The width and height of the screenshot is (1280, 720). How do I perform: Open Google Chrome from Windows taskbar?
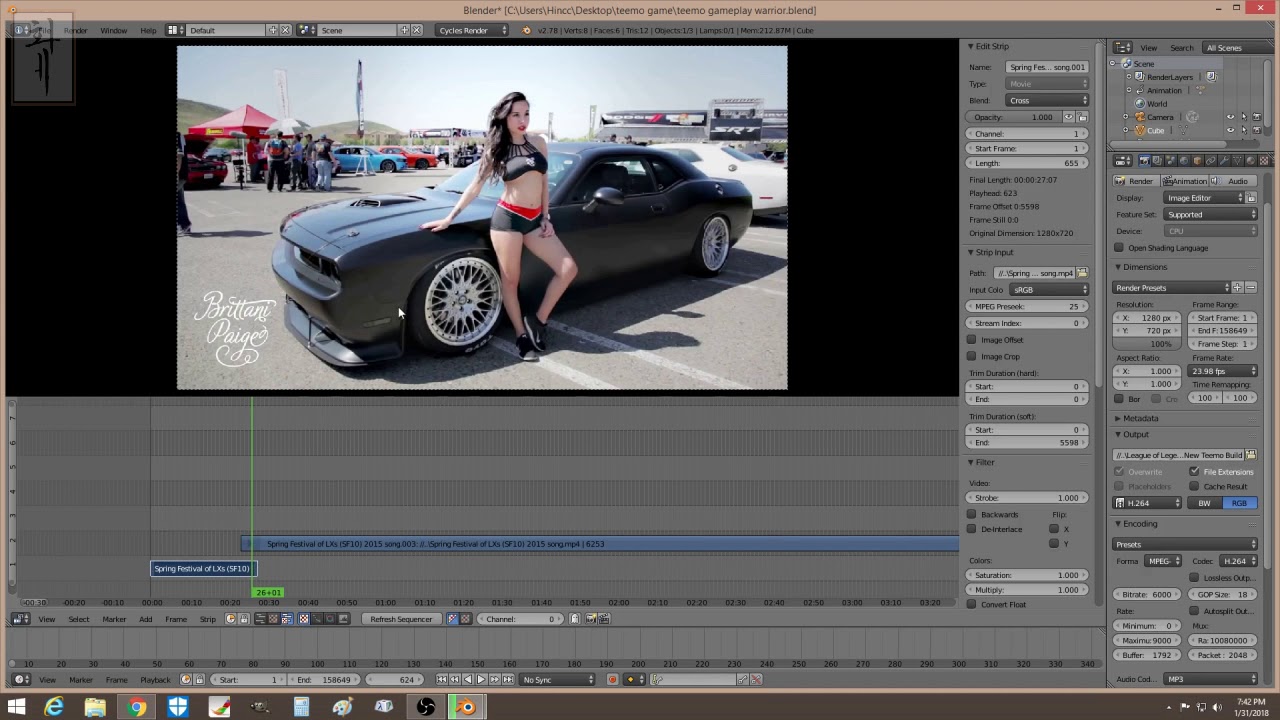[136, 708]
